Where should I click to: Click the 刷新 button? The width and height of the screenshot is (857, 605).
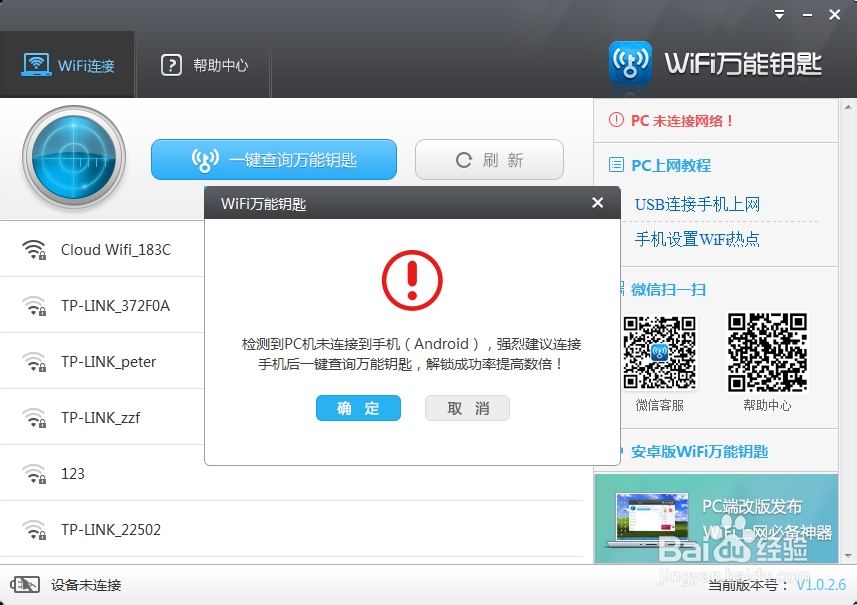tap(489, 160)
